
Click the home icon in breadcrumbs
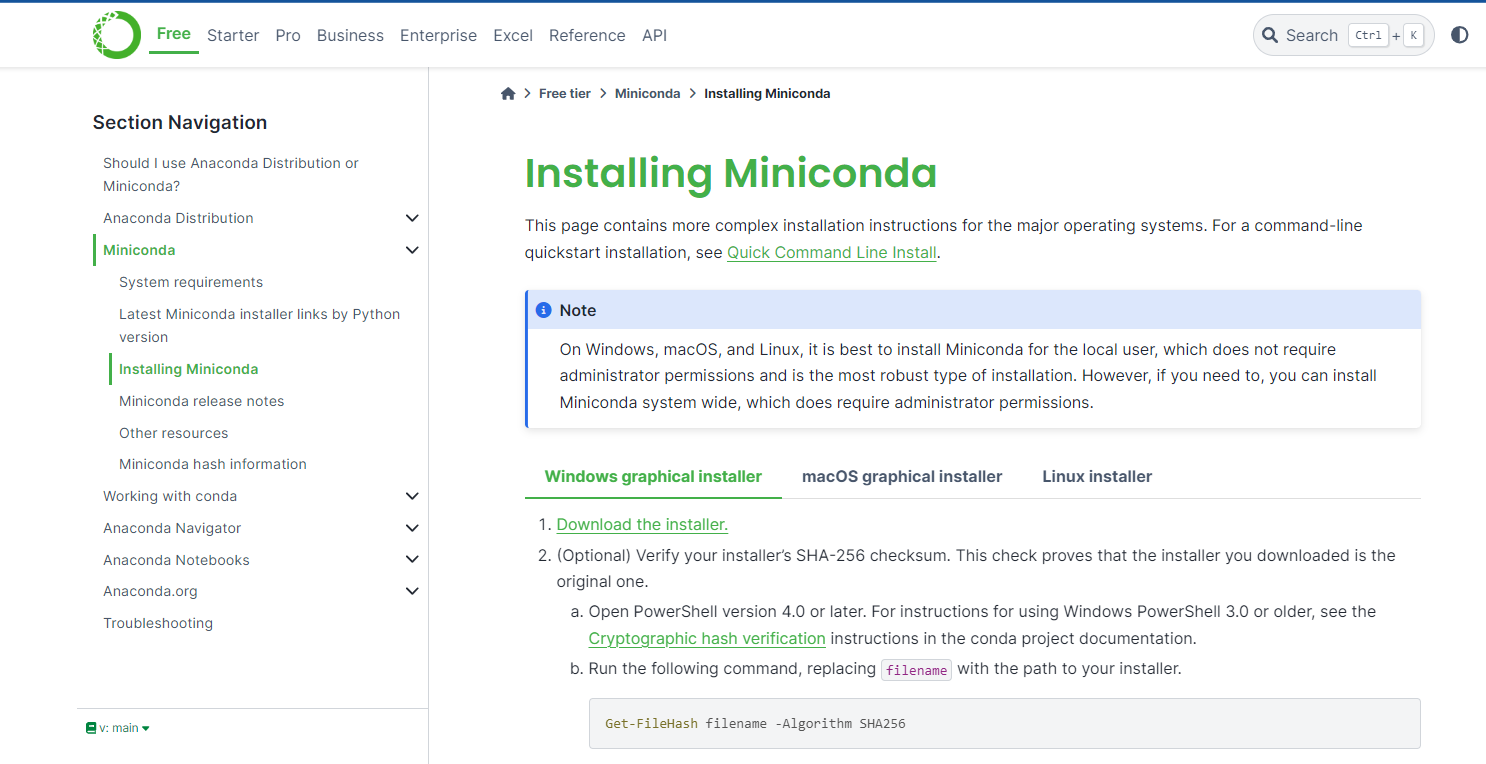pyautogui.click(x=508, y=93)
